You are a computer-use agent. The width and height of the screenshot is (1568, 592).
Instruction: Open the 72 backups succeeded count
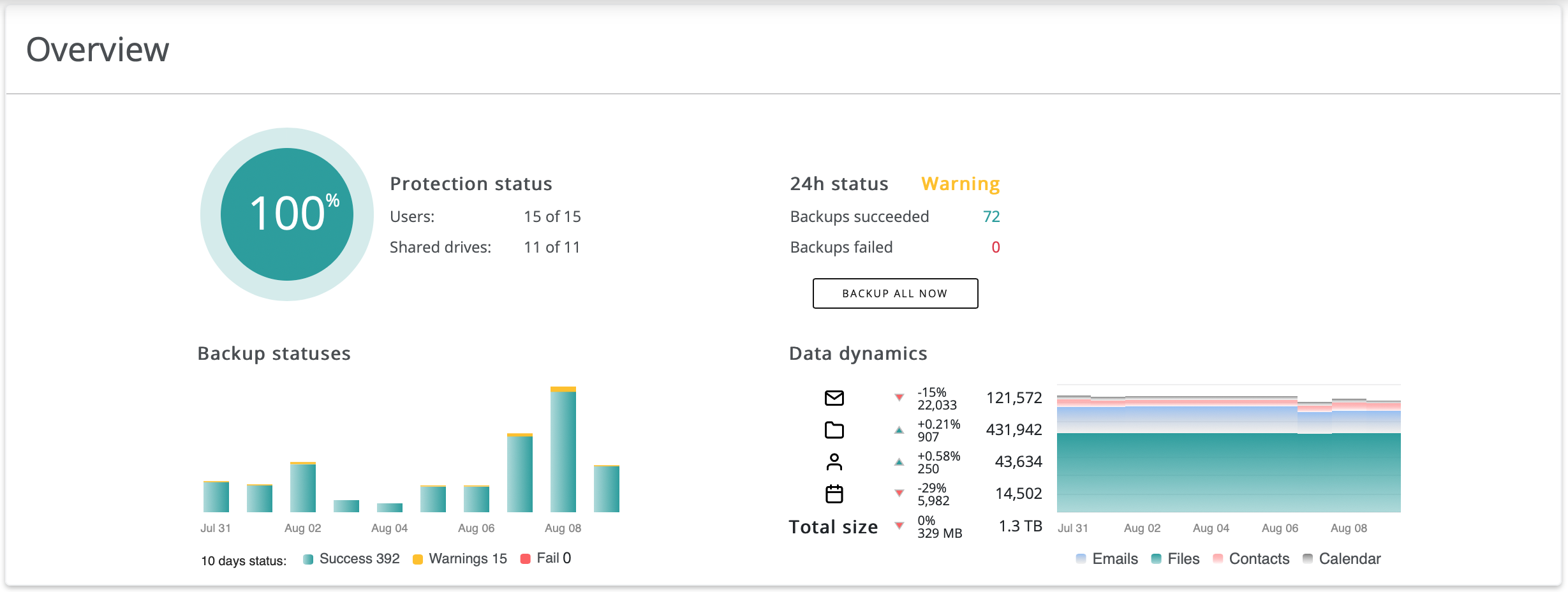point(991,217)
